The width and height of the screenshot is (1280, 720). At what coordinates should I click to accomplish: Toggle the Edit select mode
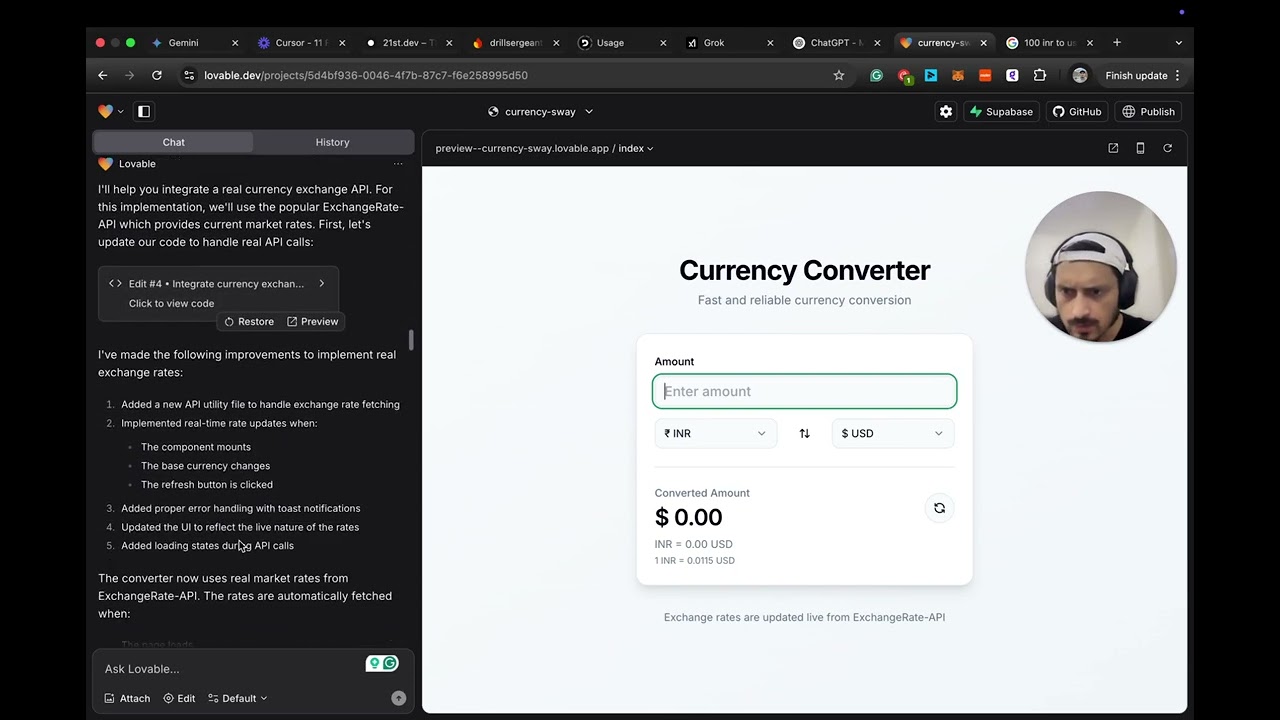pyautogui.click(x=180, y=698)
